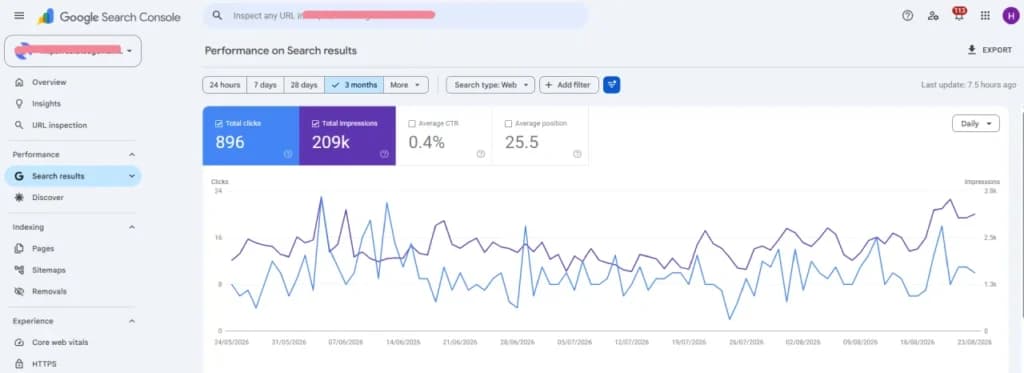Click the Sitemaps icon

[x=19, y=270]
